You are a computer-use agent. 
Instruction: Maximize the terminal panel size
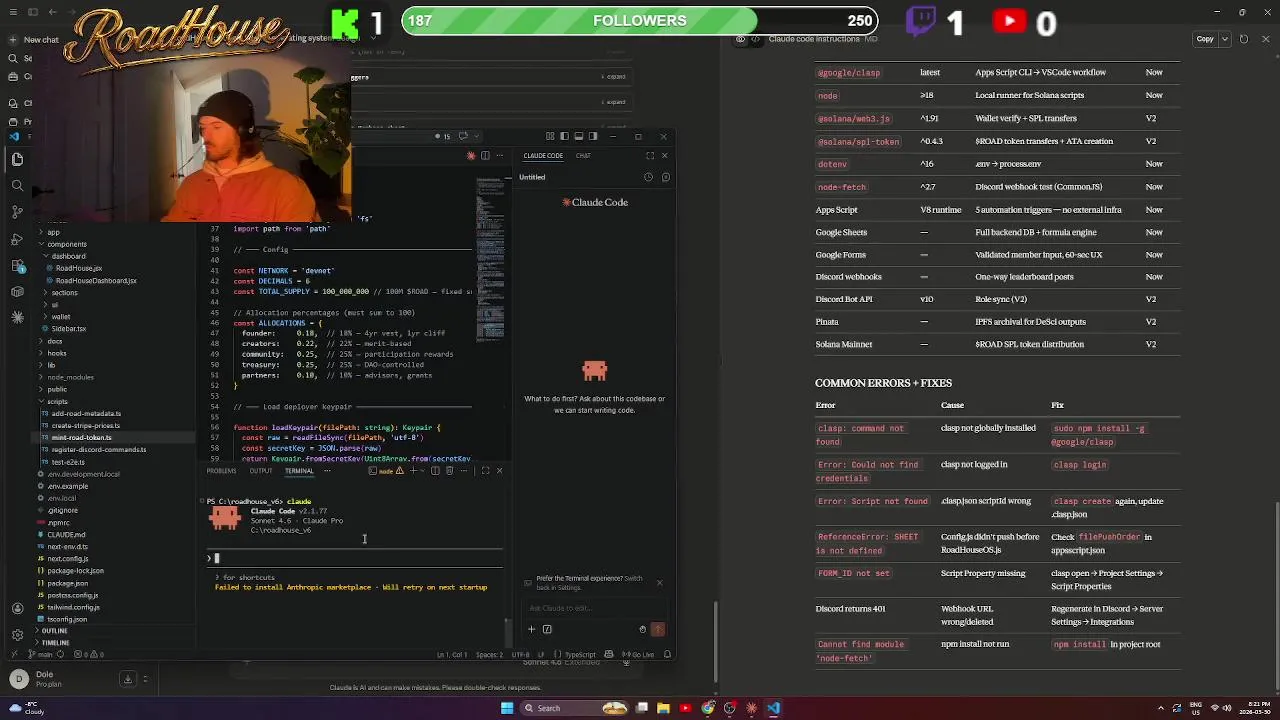485,471
